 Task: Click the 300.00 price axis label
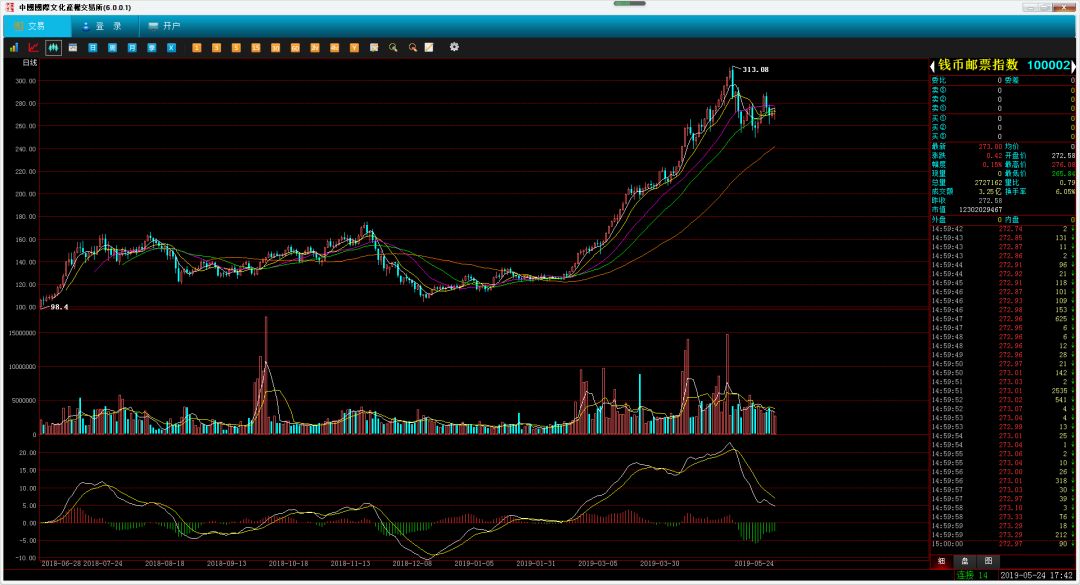26,81
